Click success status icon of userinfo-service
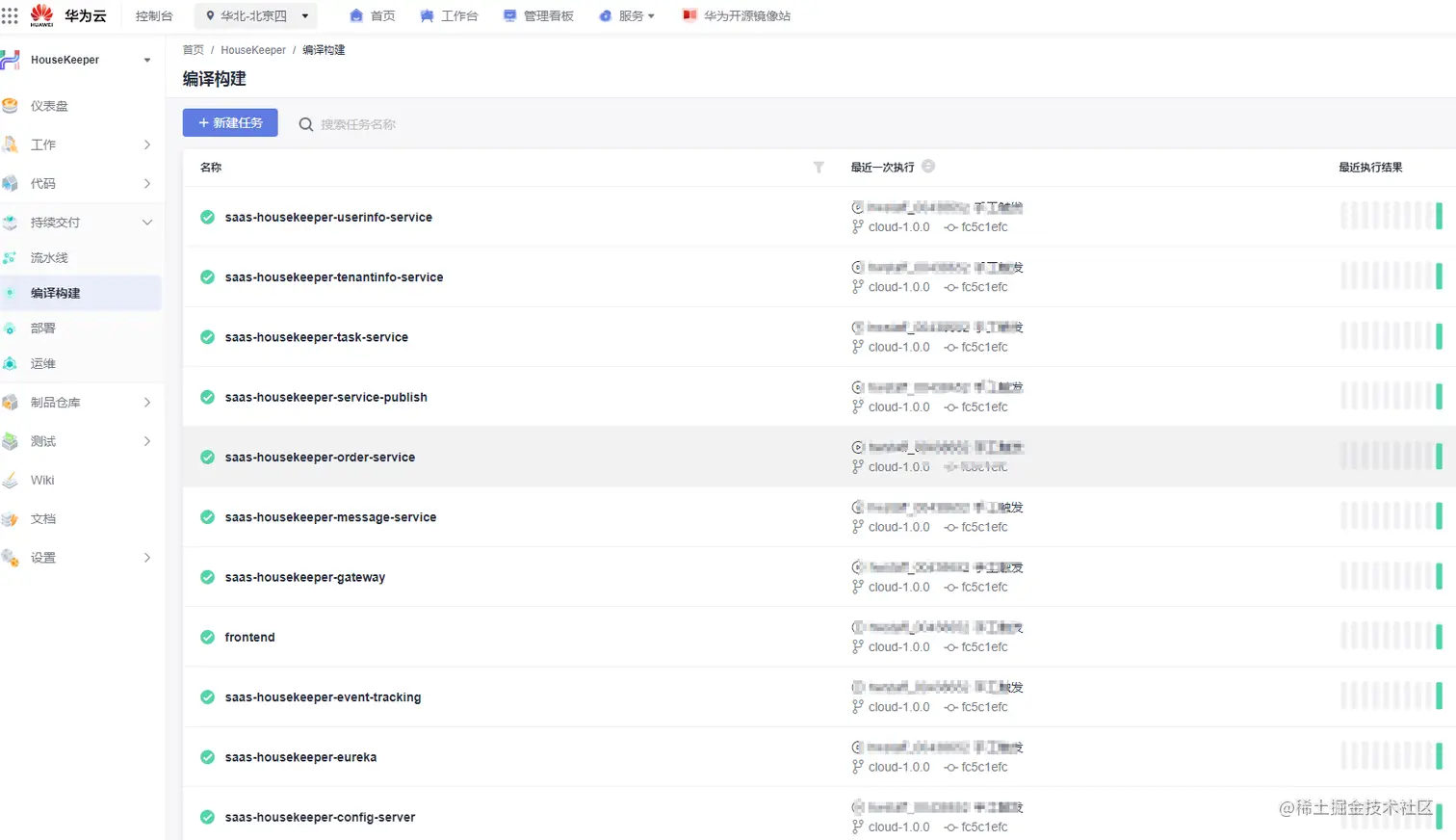 tap(207, 218)
